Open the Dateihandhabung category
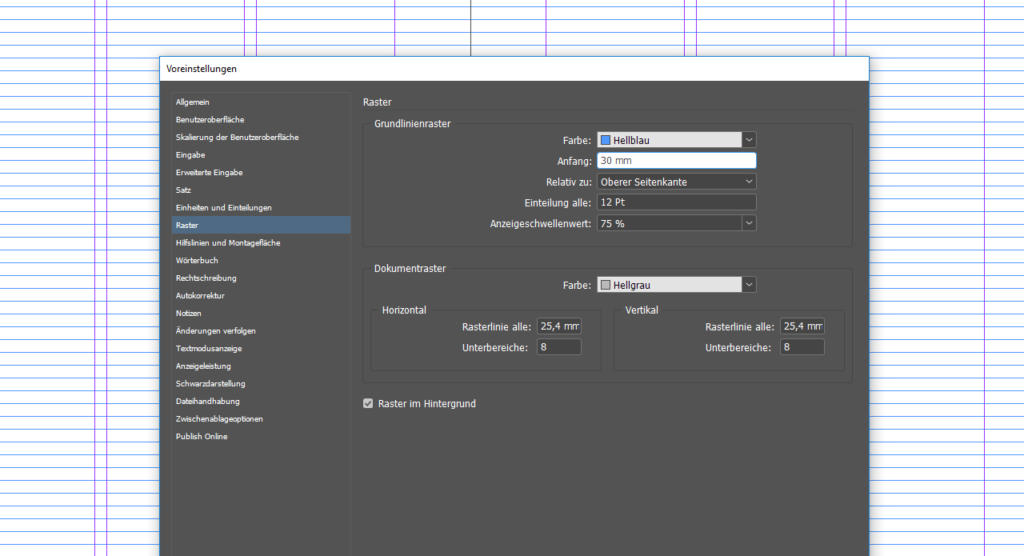 click(207, 401)
